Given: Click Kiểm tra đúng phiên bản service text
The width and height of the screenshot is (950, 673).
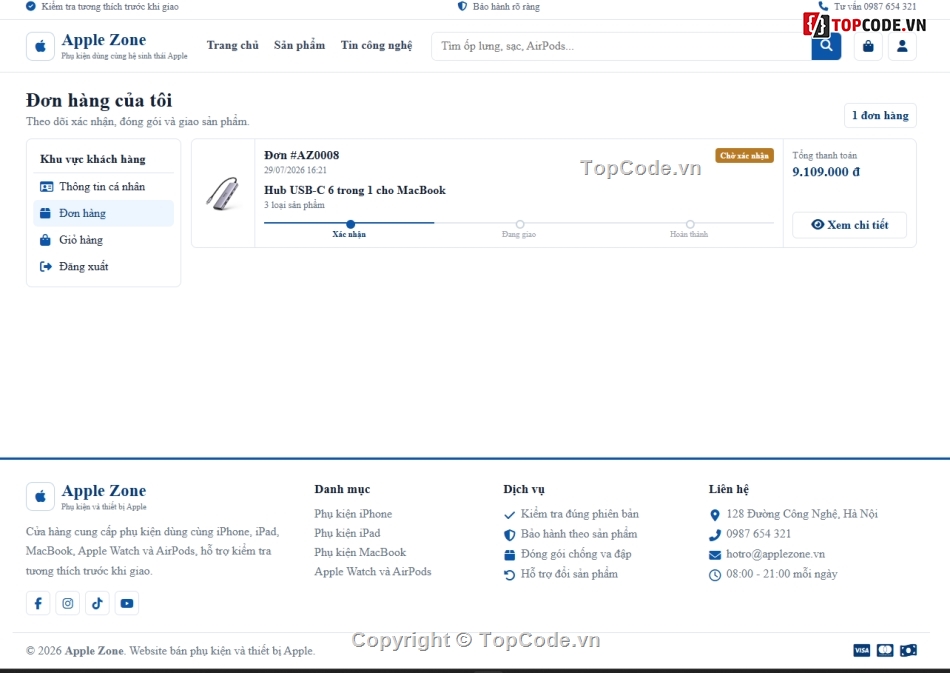Looking at the screenshot, I should (x=580, y=514).
